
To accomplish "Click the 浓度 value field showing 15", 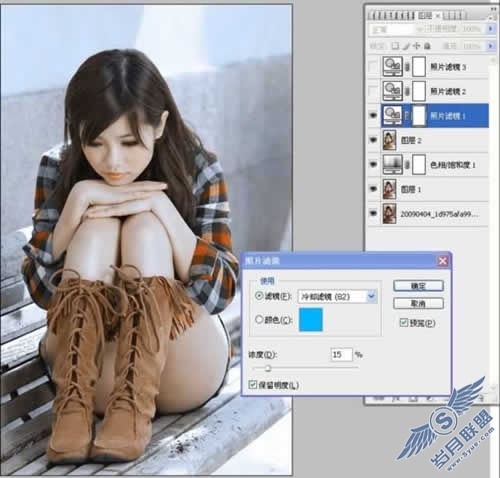I will 341,354.
